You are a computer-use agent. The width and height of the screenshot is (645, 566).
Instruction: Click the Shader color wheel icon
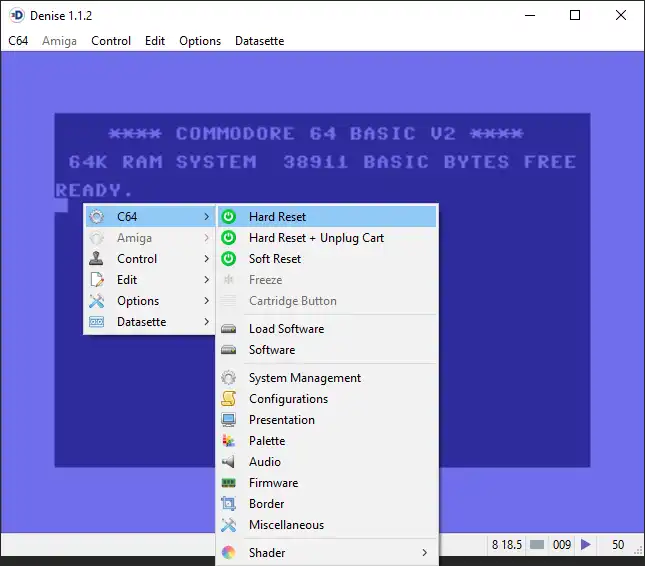coord(228,552)
